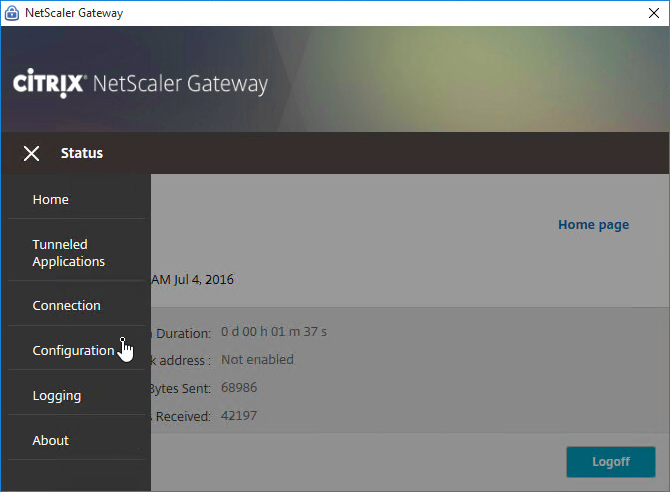Click the Logoff button

pos(611,462)
